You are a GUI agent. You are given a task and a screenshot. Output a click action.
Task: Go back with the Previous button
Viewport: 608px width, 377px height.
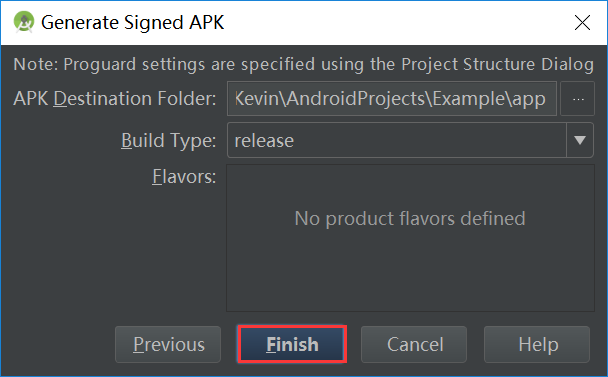pos(168,344)
